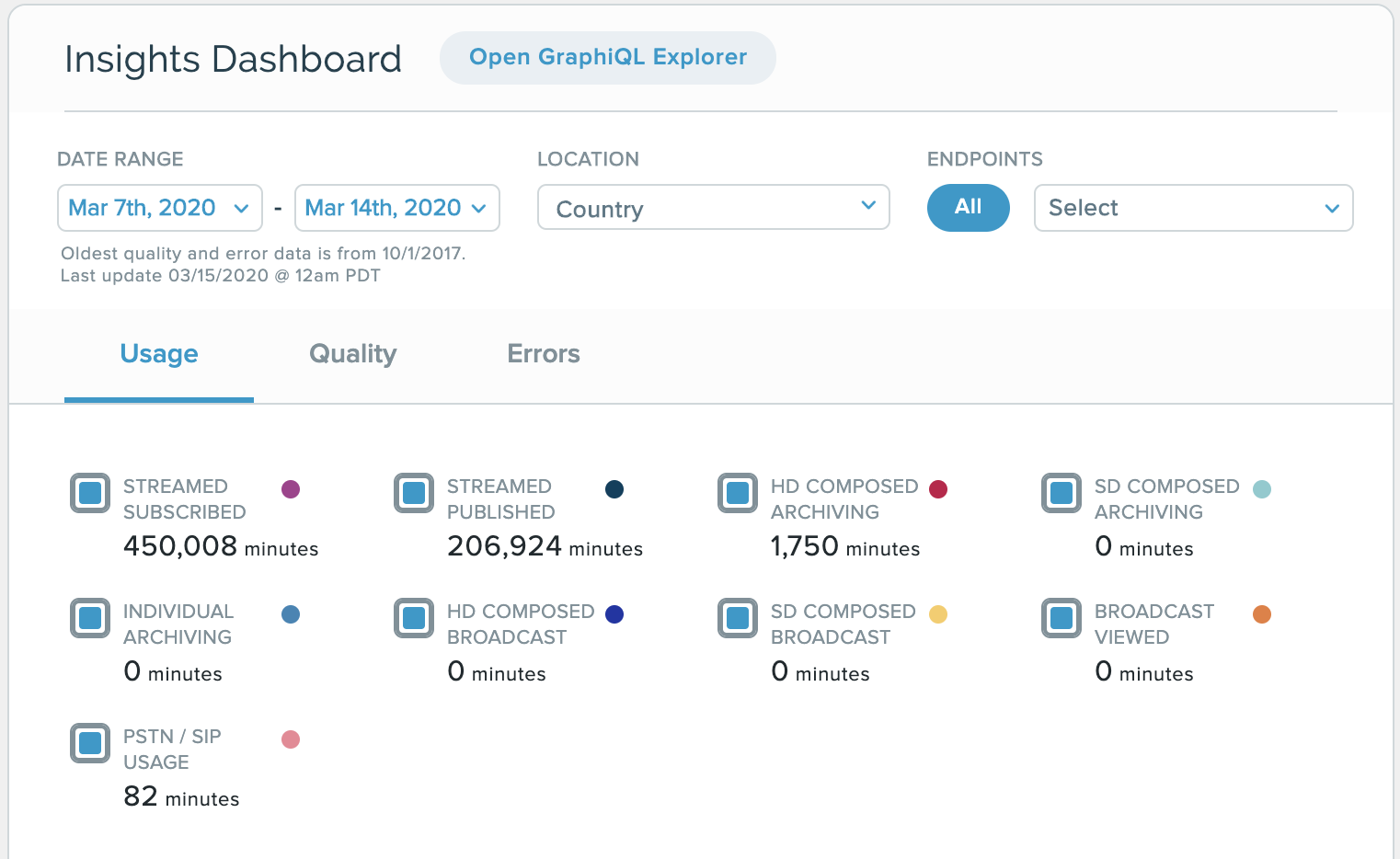Click the BROADCAST VIEWED label
This screenshot has height=859, width=1400.
click(x=1154, y=624)
